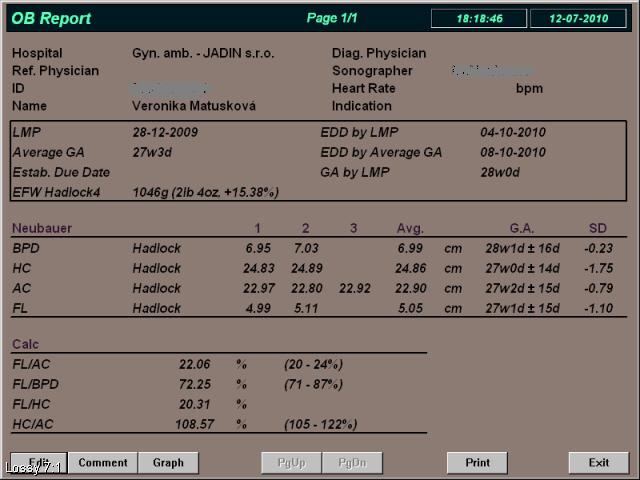Click the patient name Veronika Matusková
This screenshot has height=480, width=640.
[x=194, y=106]
